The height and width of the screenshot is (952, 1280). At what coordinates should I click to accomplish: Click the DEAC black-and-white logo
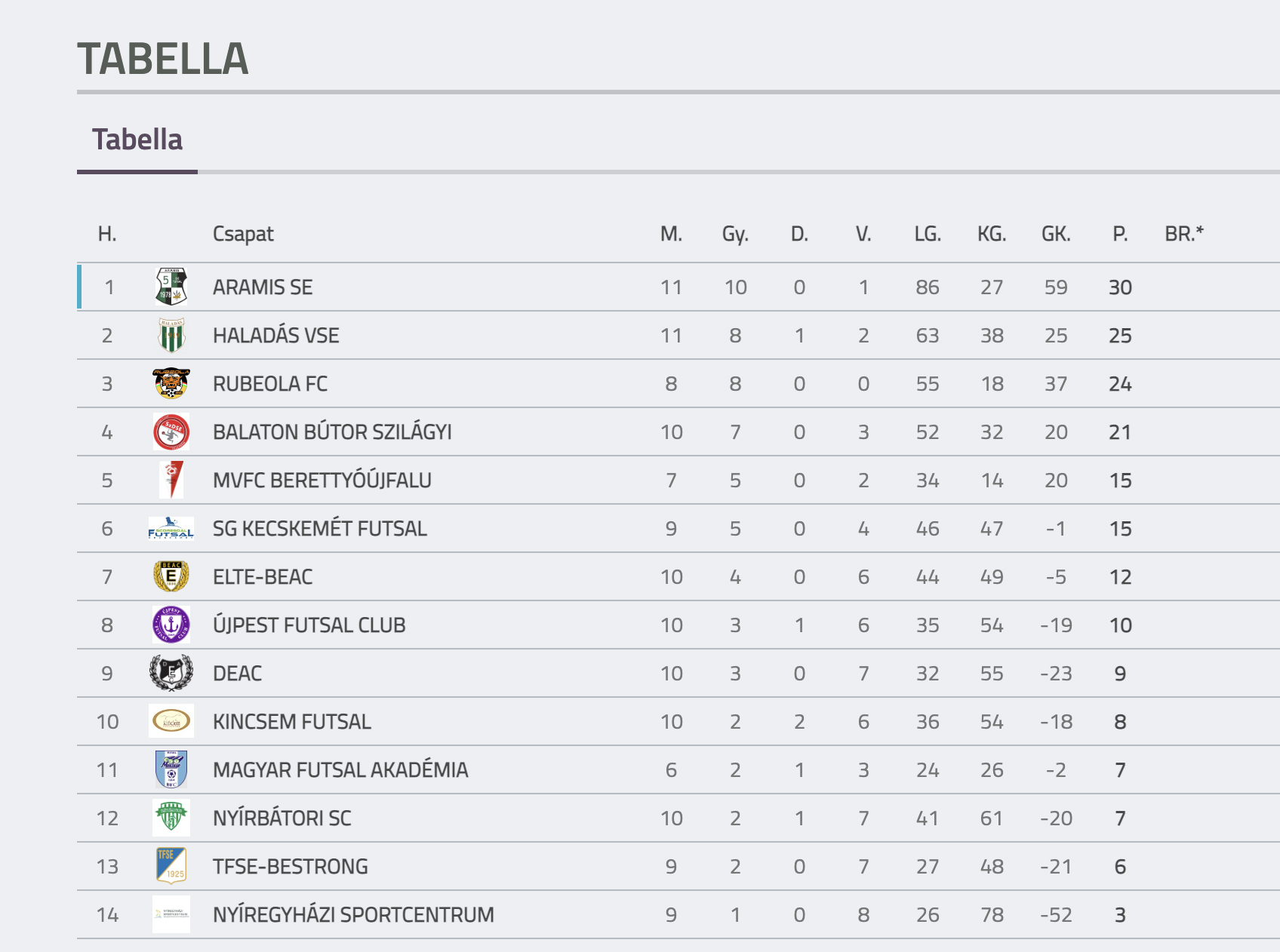[171, 673]
